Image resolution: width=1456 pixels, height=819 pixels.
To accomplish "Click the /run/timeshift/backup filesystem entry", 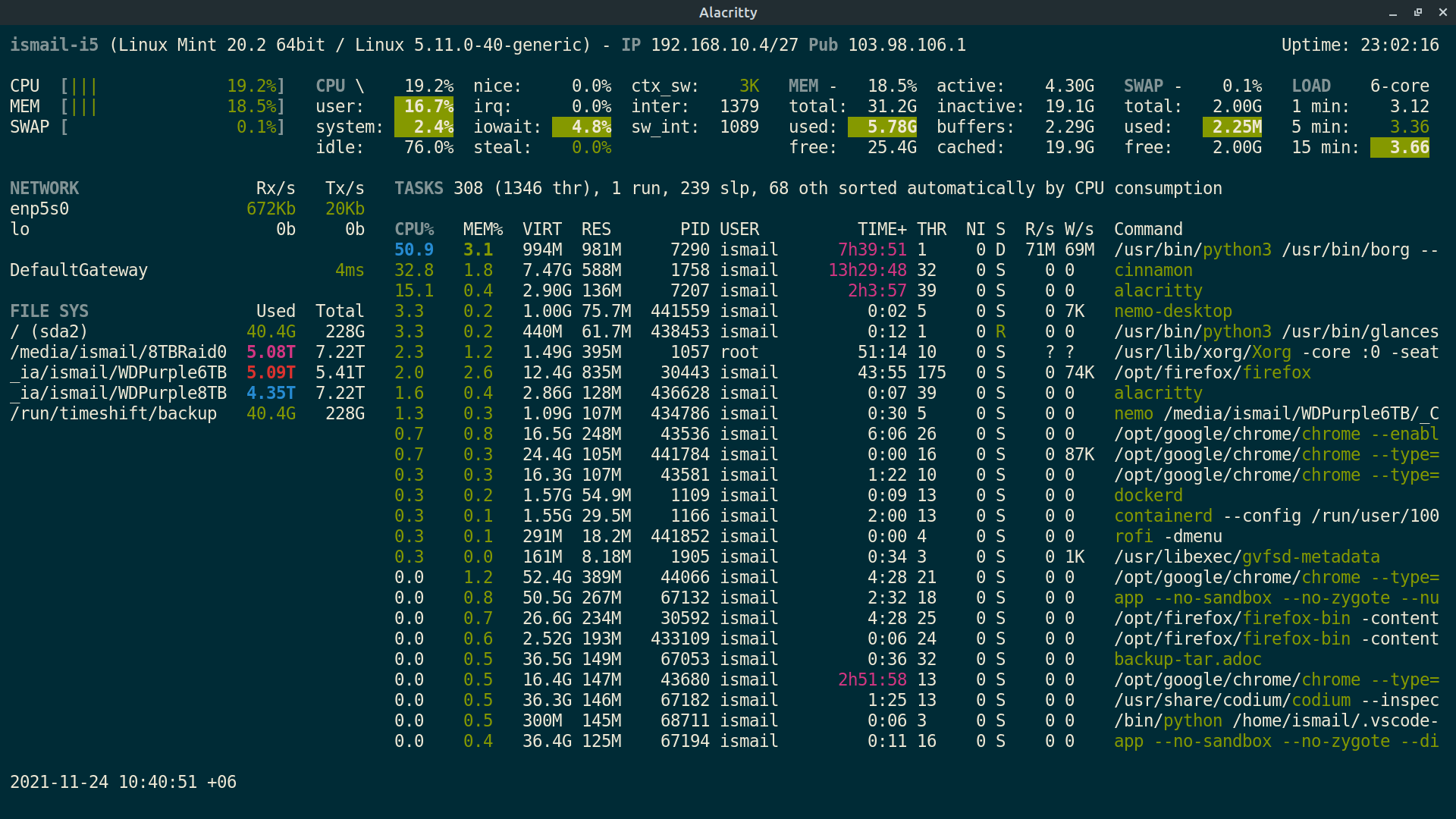I will tap(114, 413).
